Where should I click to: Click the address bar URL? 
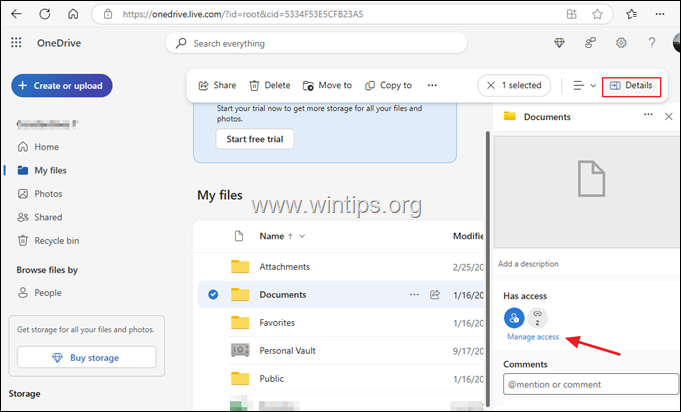[242, 14]
